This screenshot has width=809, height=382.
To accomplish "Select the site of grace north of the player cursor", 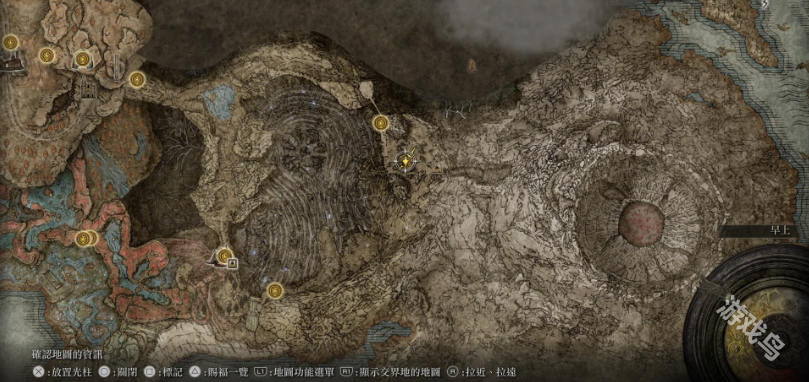I will point(381,123).
